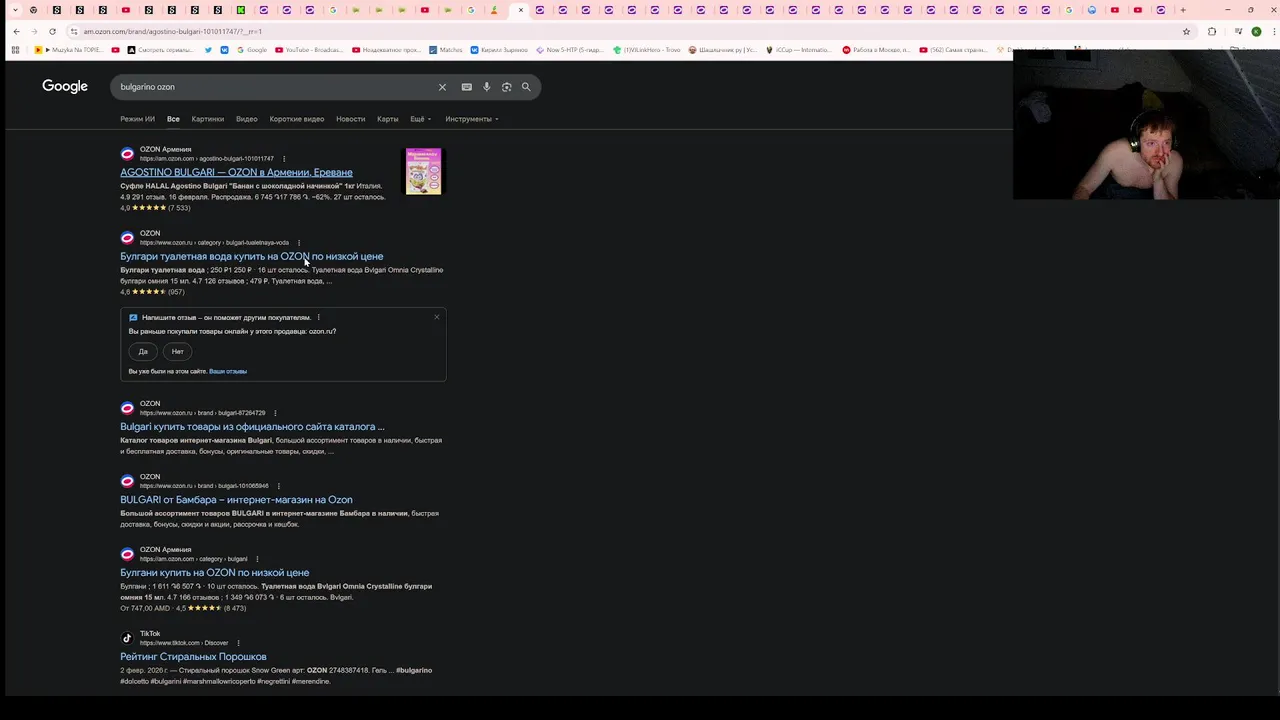Open three-dot menu of am.ozon.com category bulgari result

tap(257, 558)
